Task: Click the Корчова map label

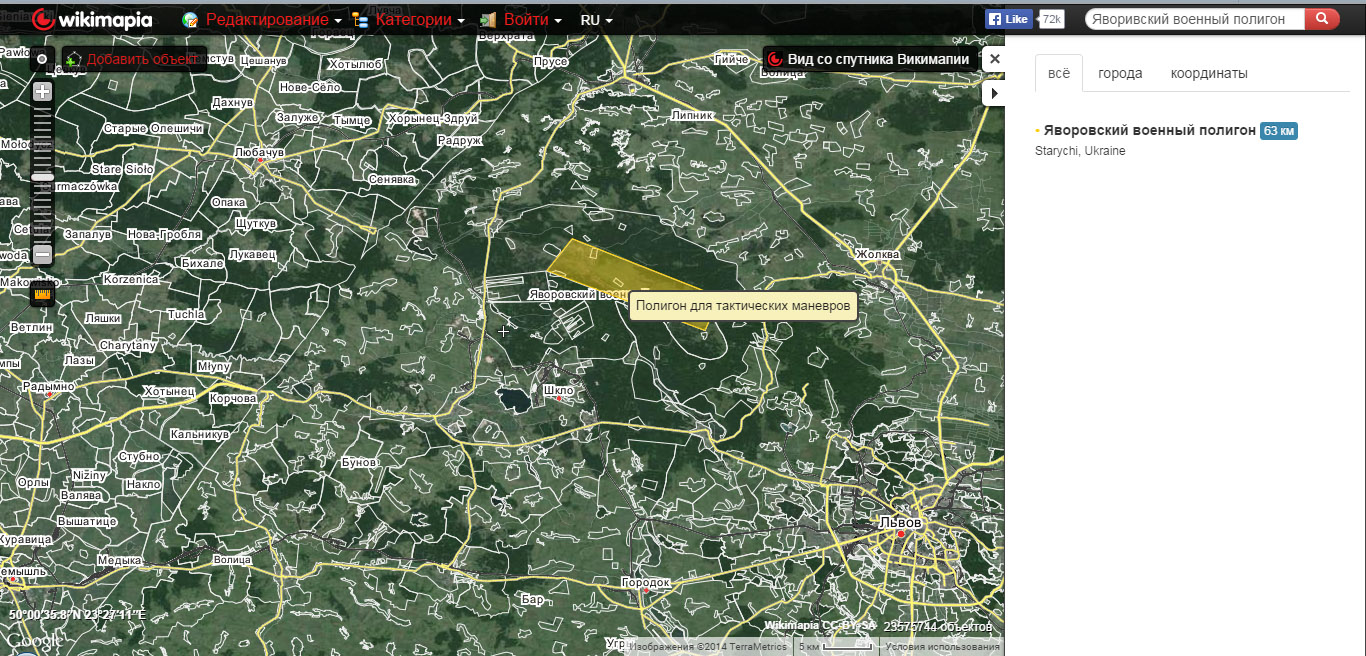Action: point(233,398)
